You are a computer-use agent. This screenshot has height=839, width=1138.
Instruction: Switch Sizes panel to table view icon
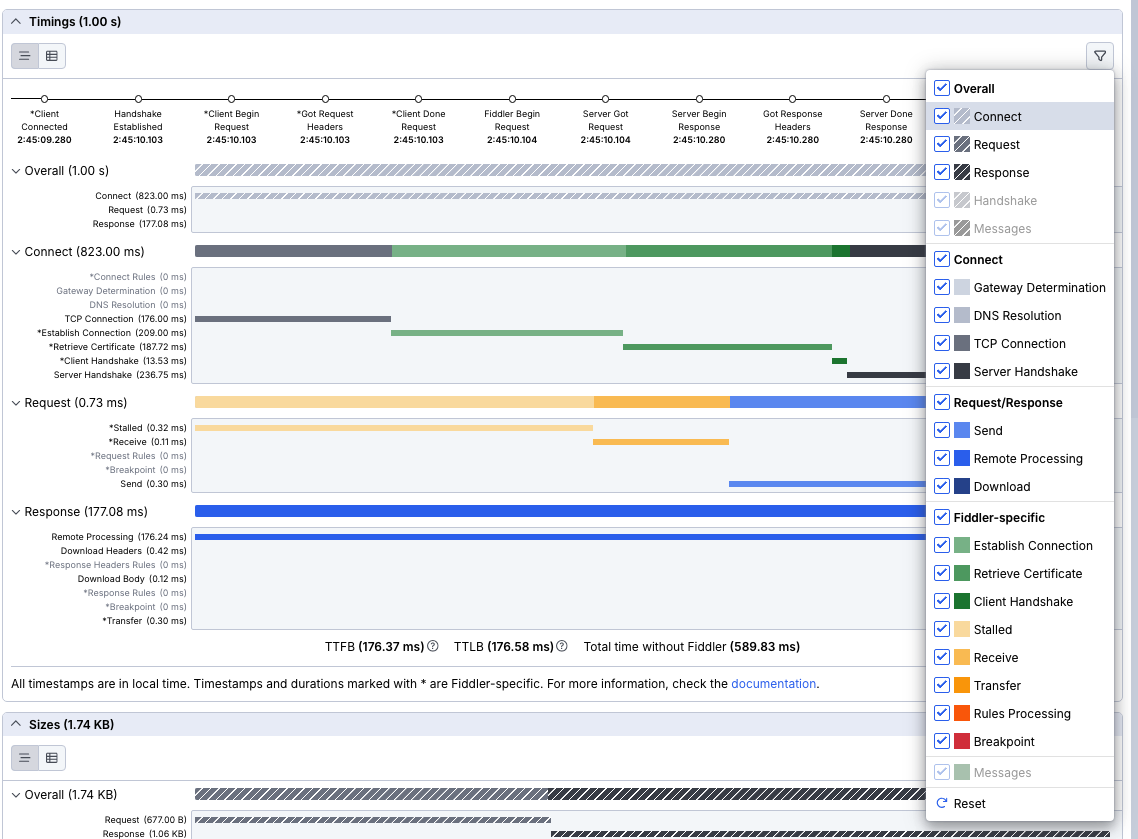click(52, 757)
